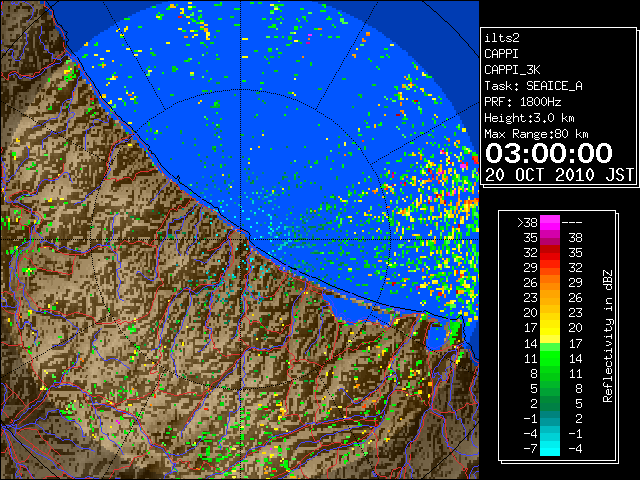This screenshot has width=640, height=480.
Task: Click the 'Max Range:80 km' text
Action: [x=536, y=134]
